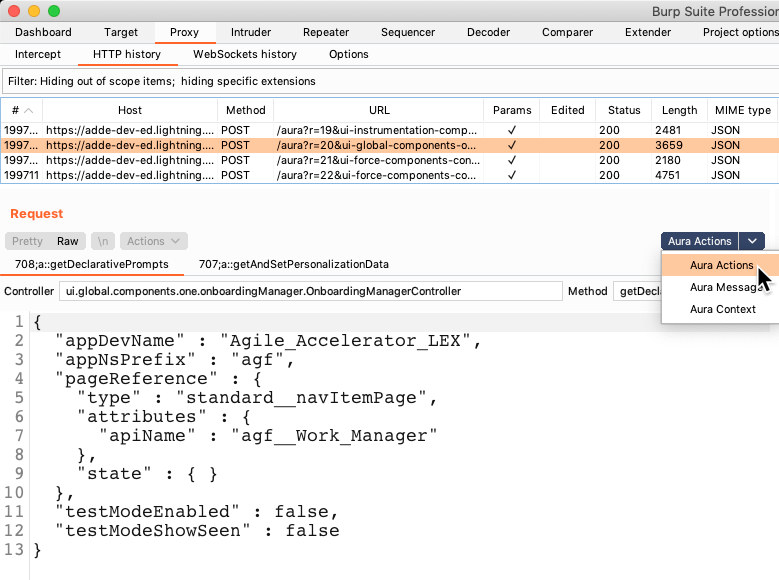
Task: Sort by the # column header
Action: coord(22,110)
